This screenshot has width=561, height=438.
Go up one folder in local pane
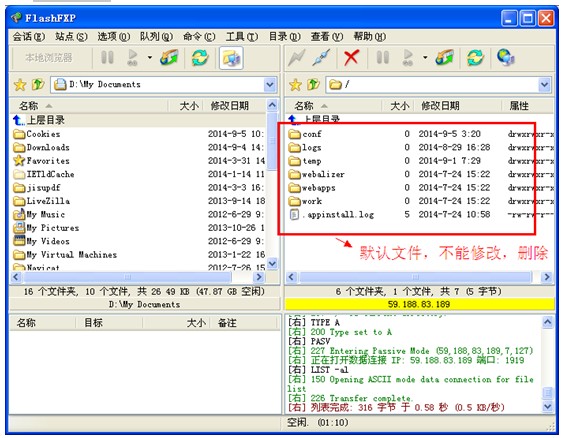[38, 84]
